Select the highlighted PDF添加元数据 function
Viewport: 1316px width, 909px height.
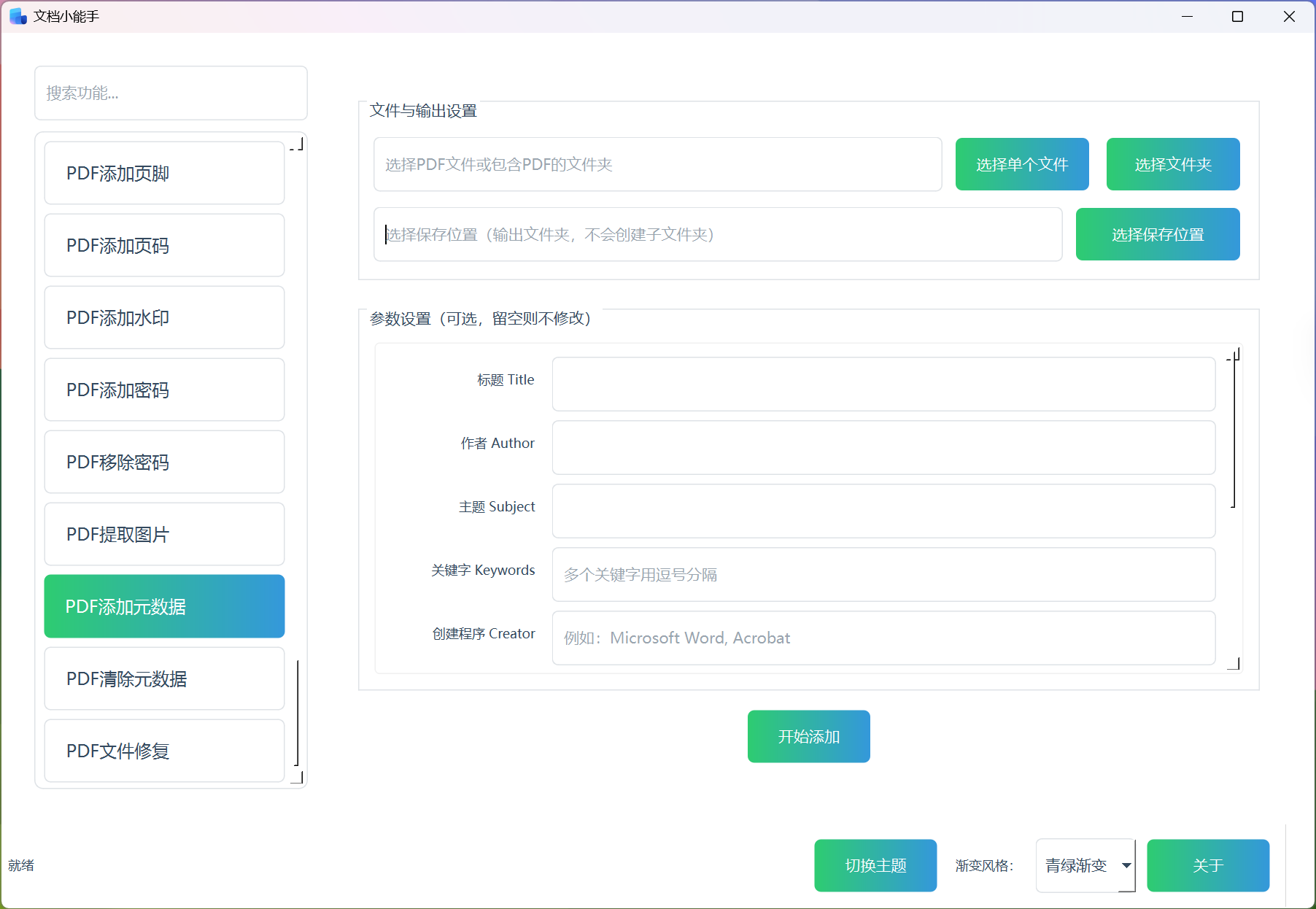click(163, 606)
